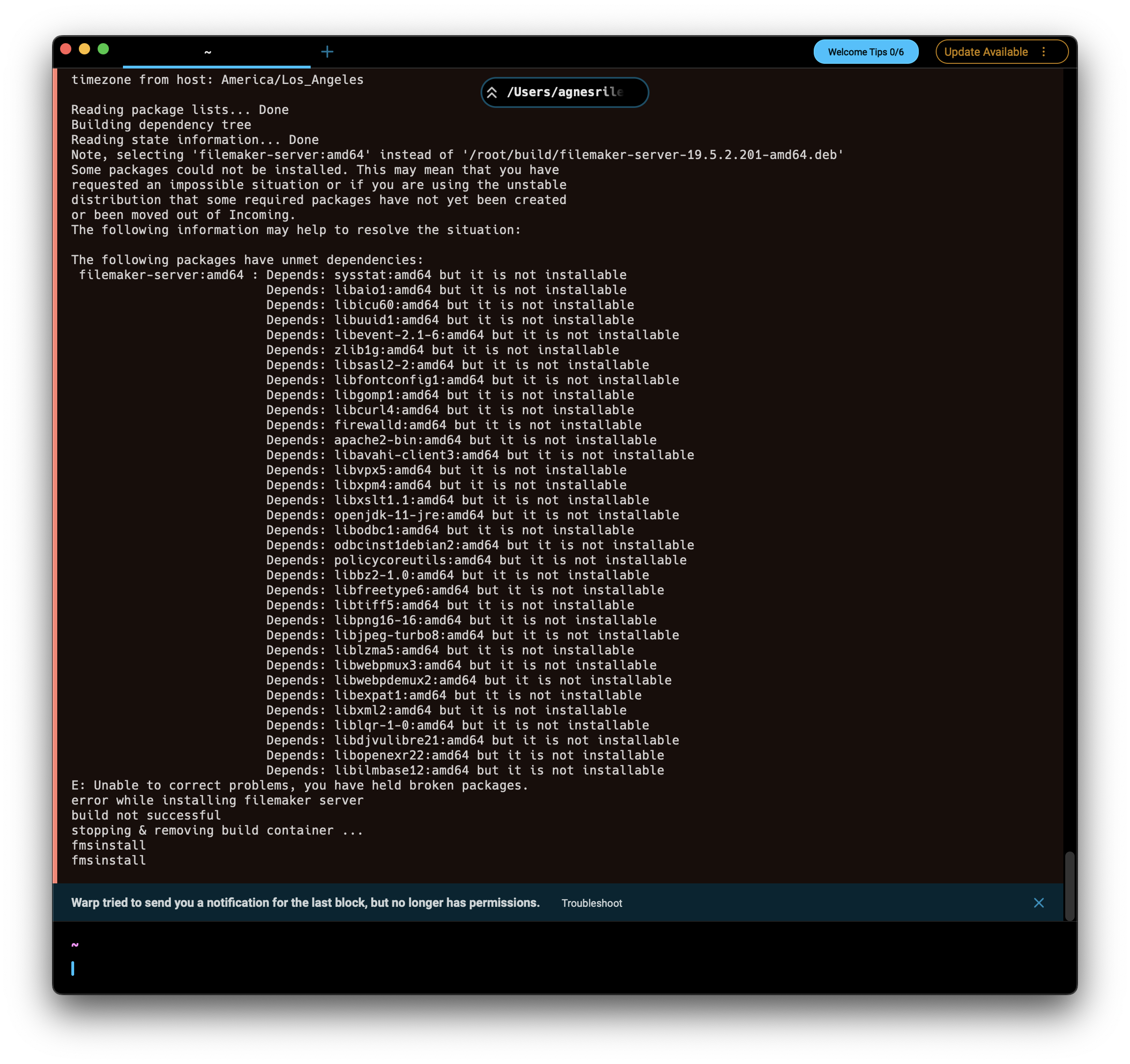Click 'Depends: policycoreutils:amd64' line
Screen dimensions: 1130x1064
click(x=476, y=560)
